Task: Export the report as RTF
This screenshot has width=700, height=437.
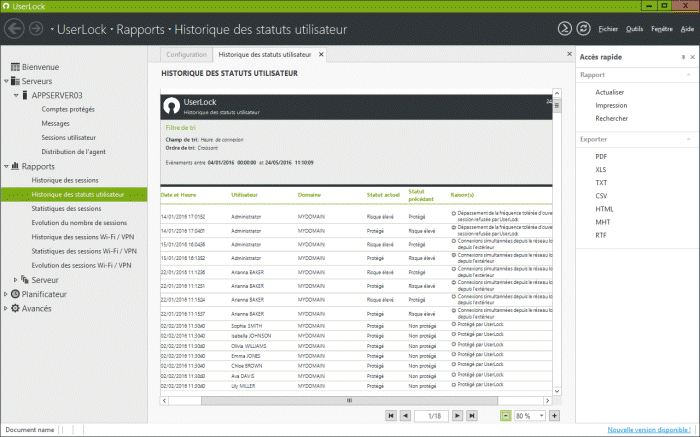Action: [x=600, y=235]
